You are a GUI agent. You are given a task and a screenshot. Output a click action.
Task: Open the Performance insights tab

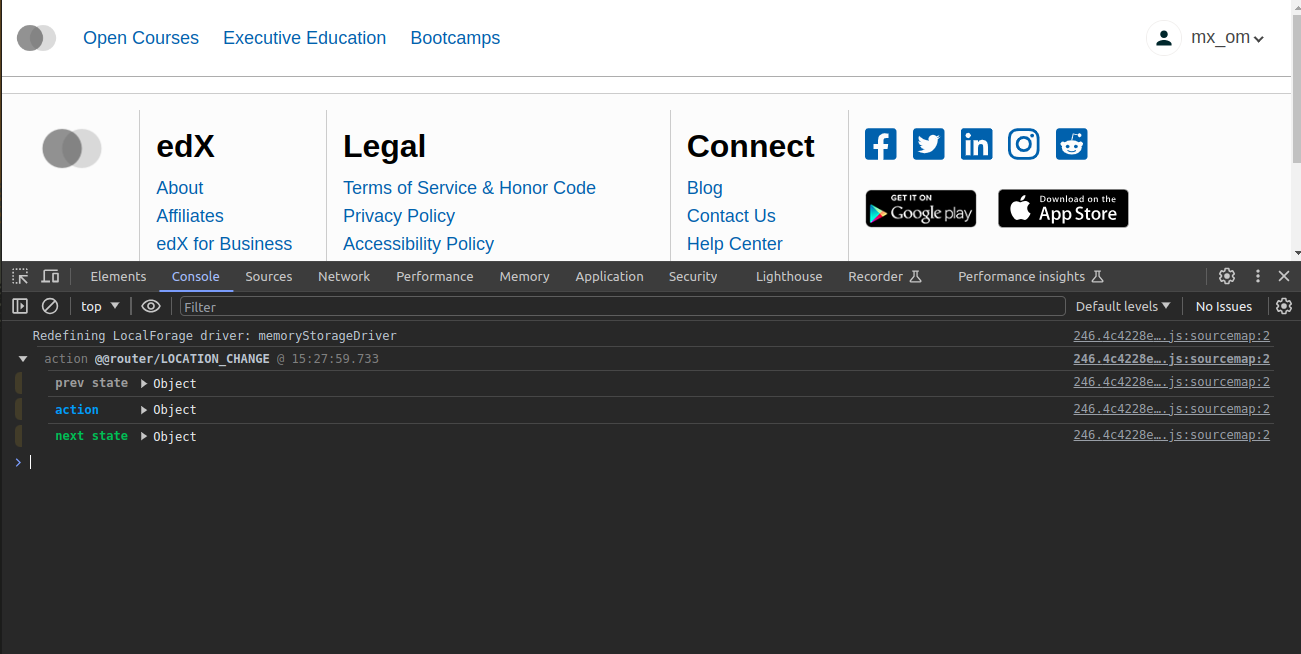click(1030, 276)
